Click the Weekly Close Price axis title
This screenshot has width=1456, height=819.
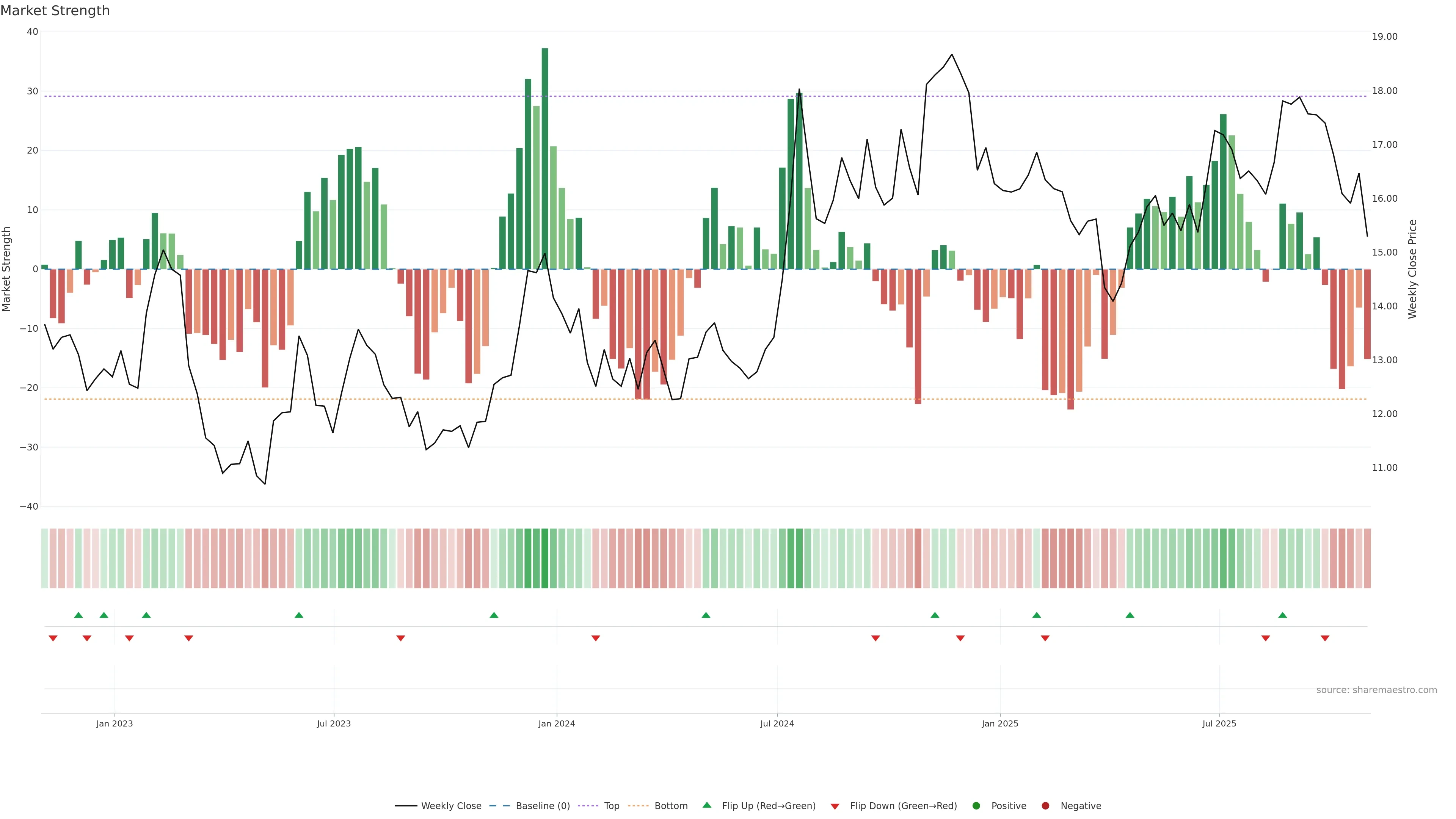pos(1412,269)
